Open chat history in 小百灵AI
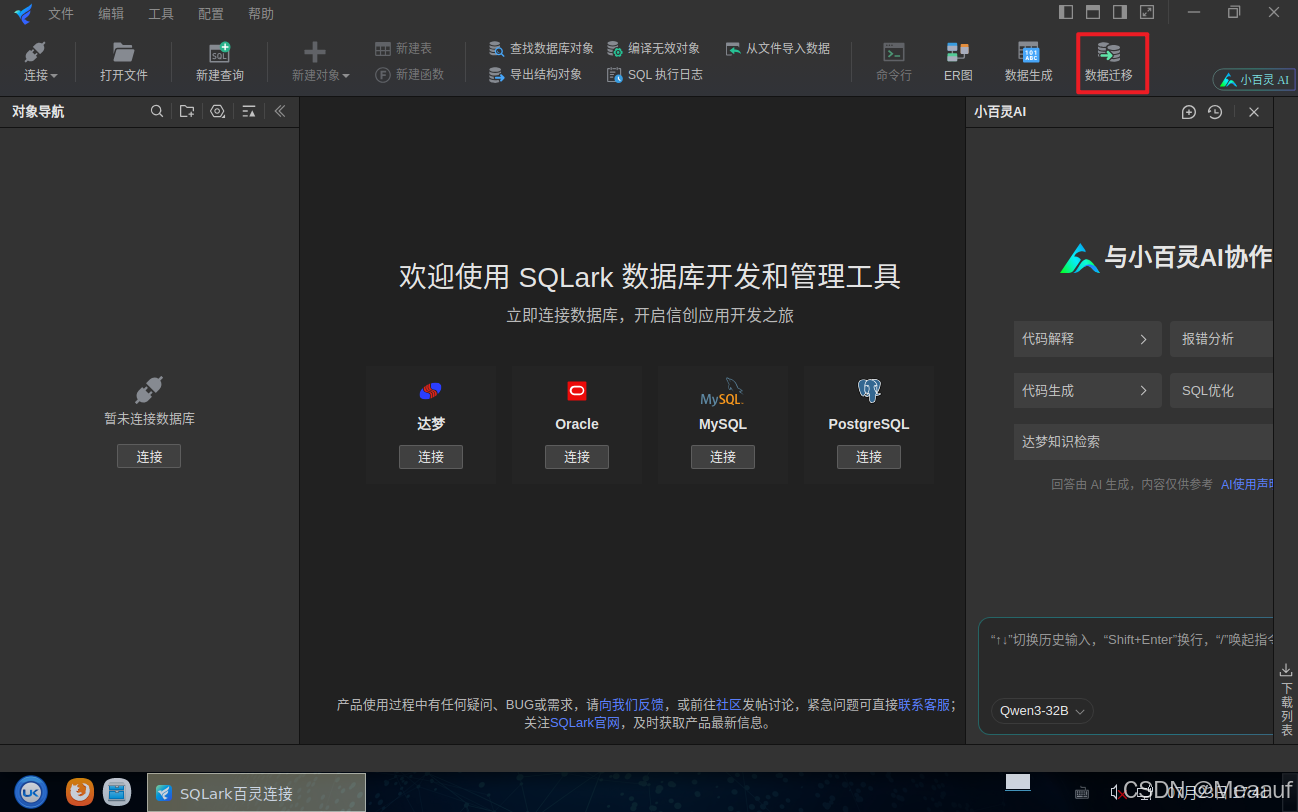 coord(1215,112)
